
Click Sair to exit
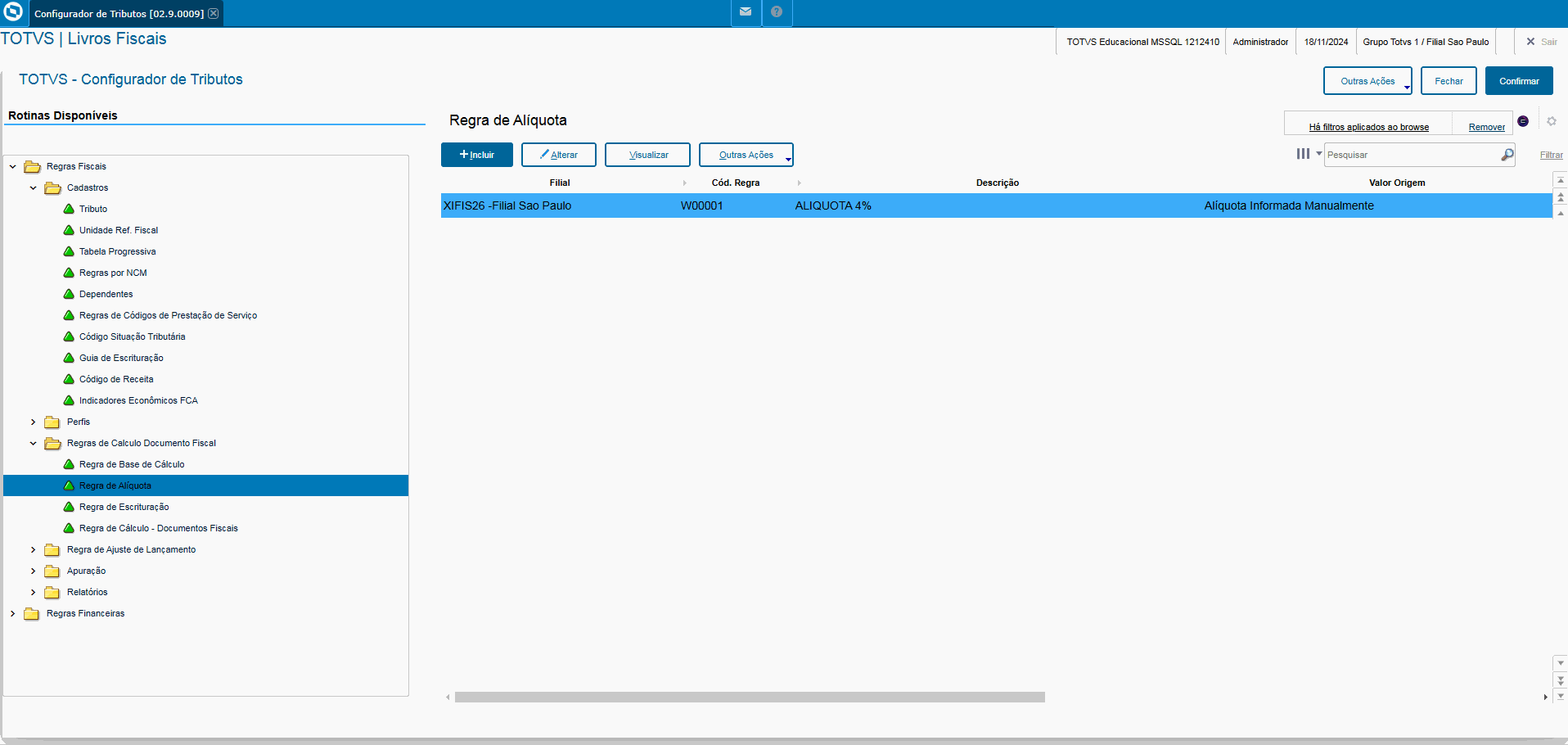click(x=1542, y=42)
